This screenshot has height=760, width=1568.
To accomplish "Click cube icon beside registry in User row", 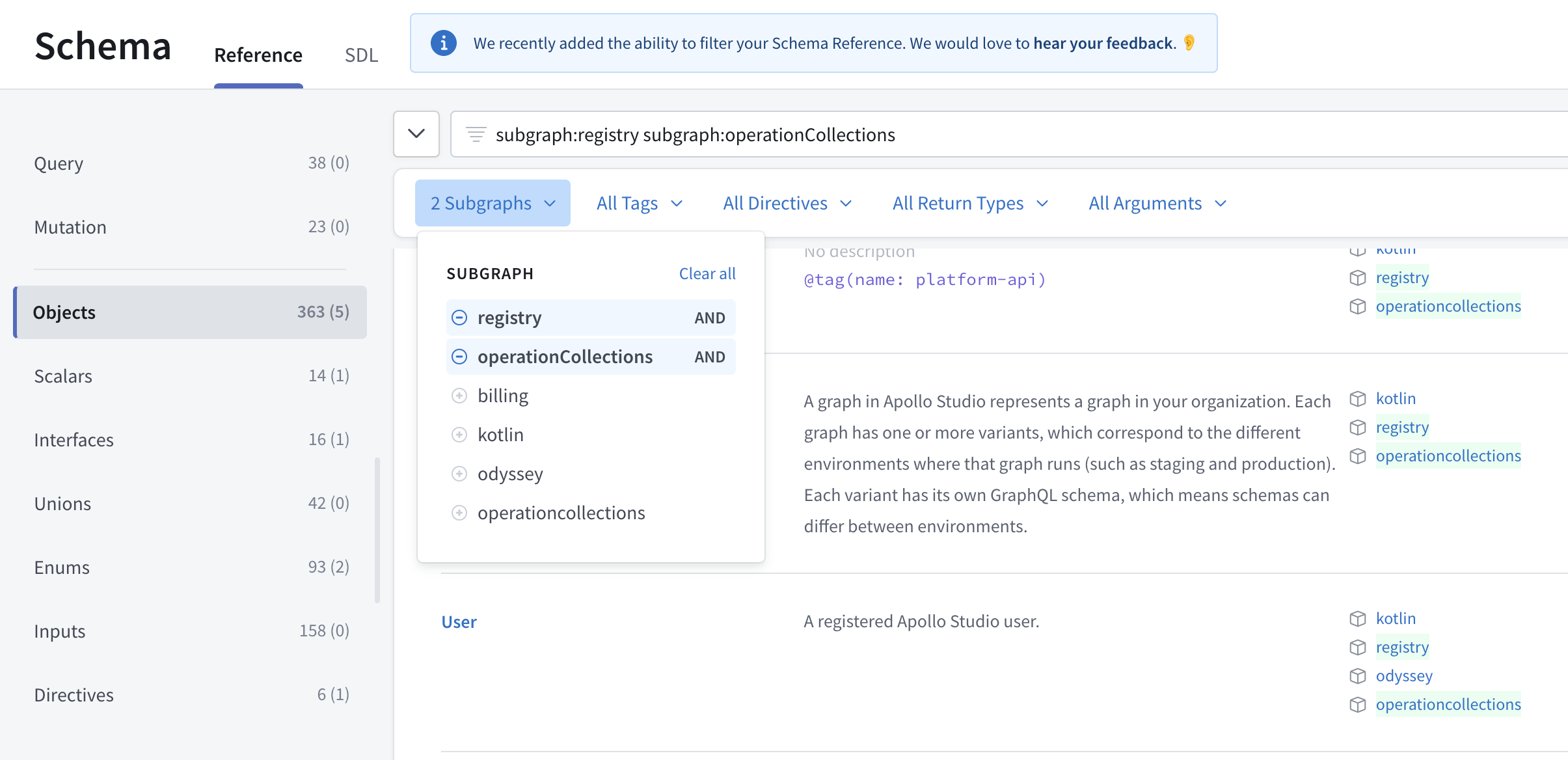I will coord(1358,647).
